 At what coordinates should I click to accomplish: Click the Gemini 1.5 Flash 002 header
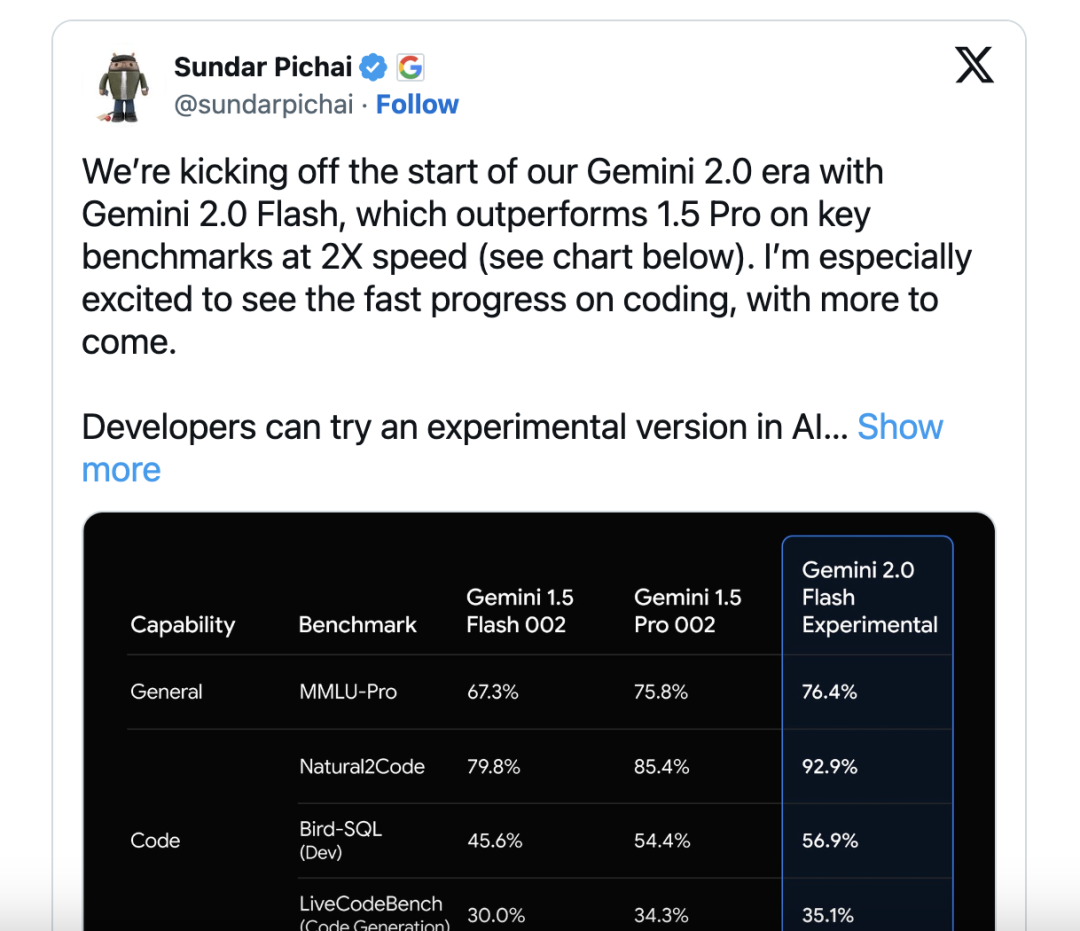click(x=519, y=611)
